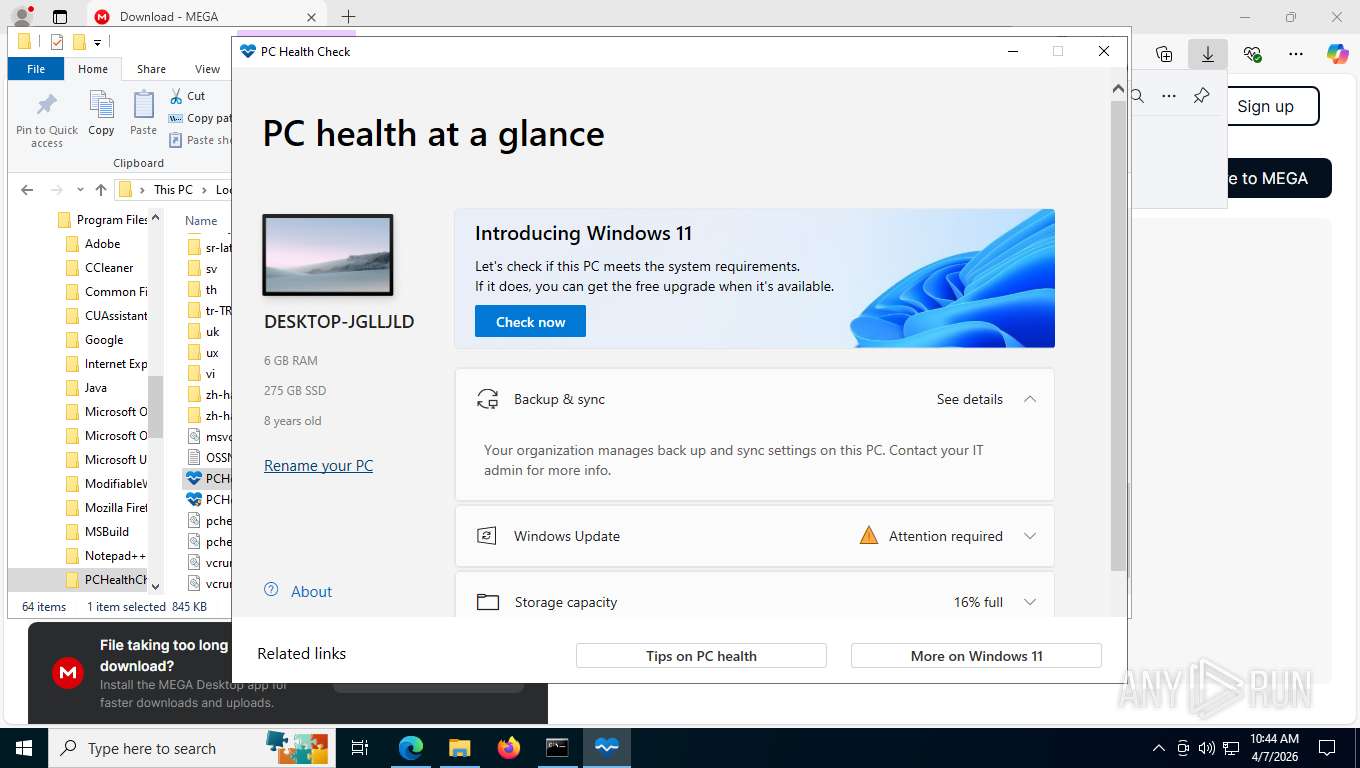Open Task View on taskbar
This screenshot has width=1360, height=768.
point(360,748)
